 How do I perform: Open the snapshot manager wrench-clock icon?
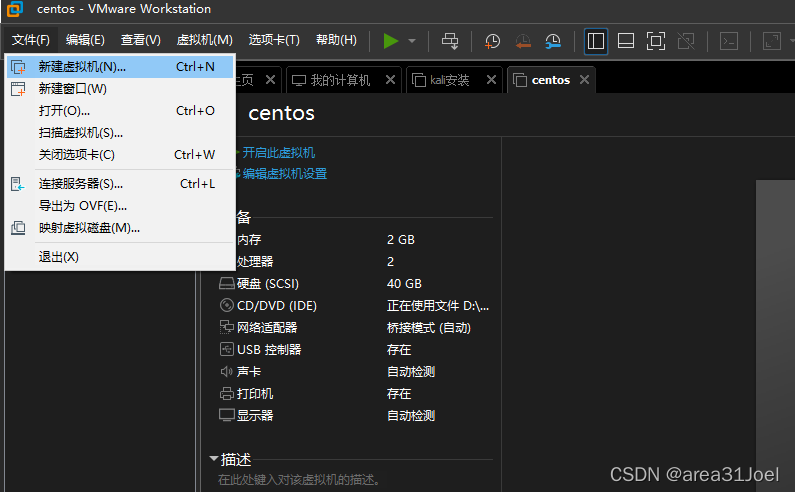[x=553, y=41]
